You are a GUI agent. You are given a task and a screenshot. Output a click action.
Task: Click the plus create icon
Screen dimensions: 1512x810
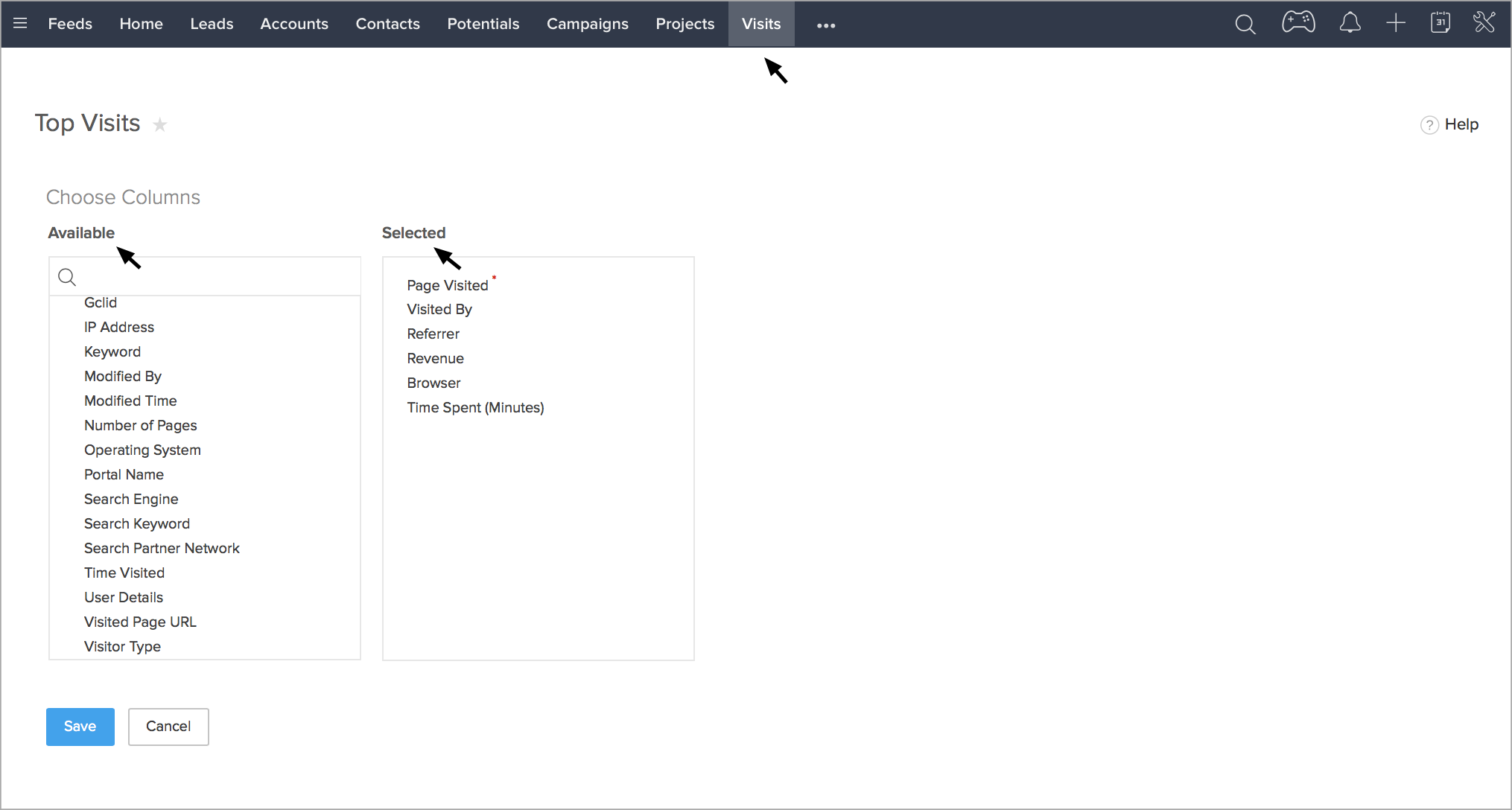[x=1395, y=24]
